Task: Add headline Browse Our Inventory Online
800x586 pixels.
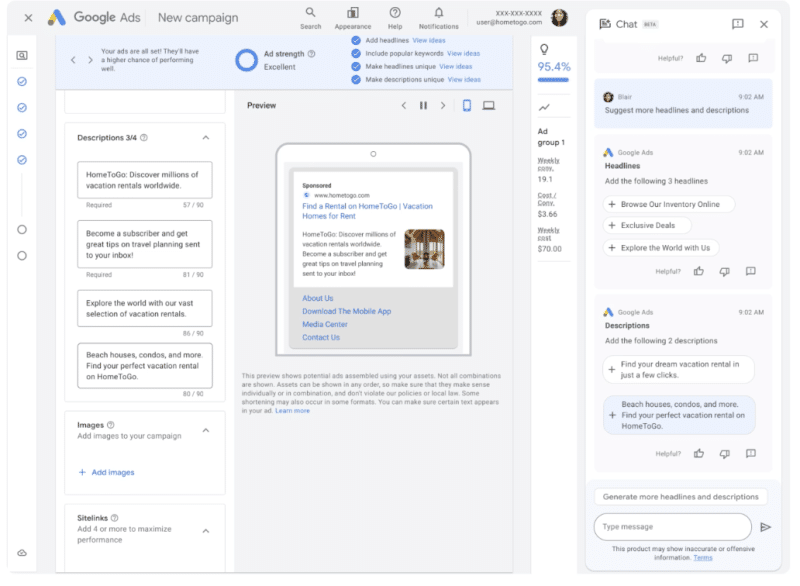Action: point(669,204)
